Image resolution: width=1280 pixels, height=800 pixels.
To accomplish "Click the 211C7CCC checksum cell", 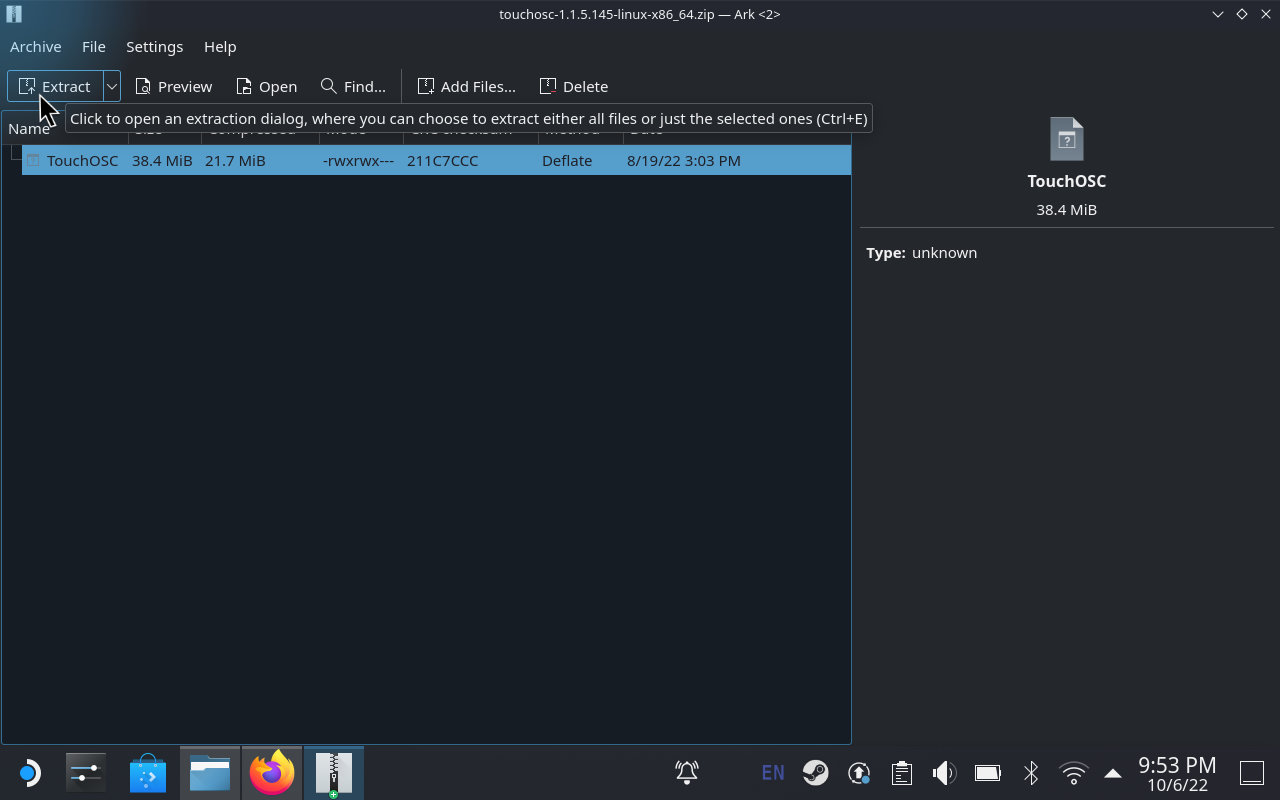I will (x=442, y=160).
